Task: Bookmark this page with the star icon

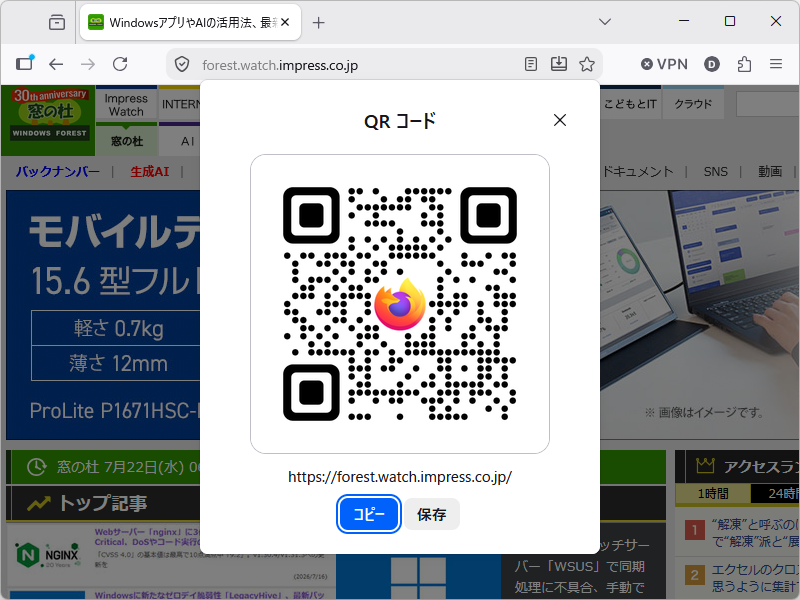Action: click(587, 64)
